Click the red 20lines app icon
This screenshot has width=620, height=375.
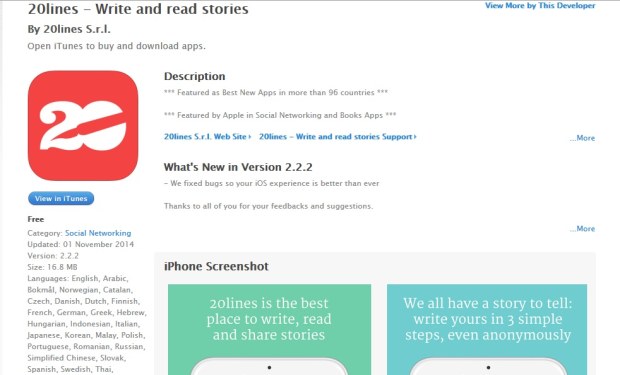pyautogui.click(x=83, y=126)
